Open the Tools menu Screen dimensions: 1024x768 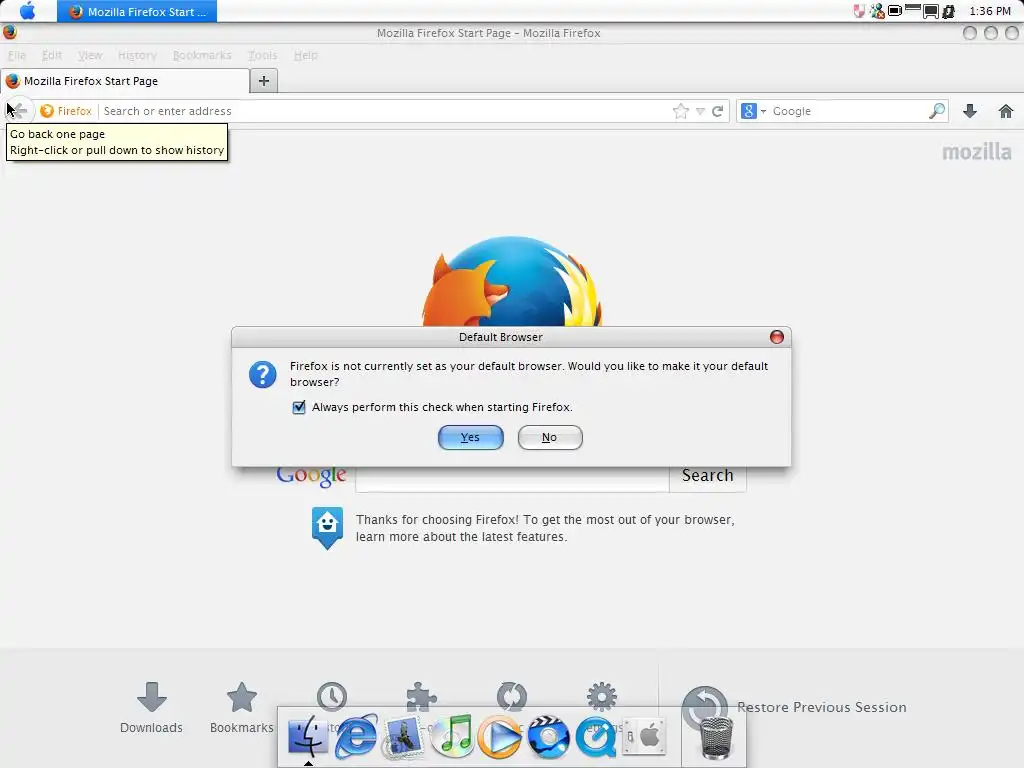tap(263, 56)
